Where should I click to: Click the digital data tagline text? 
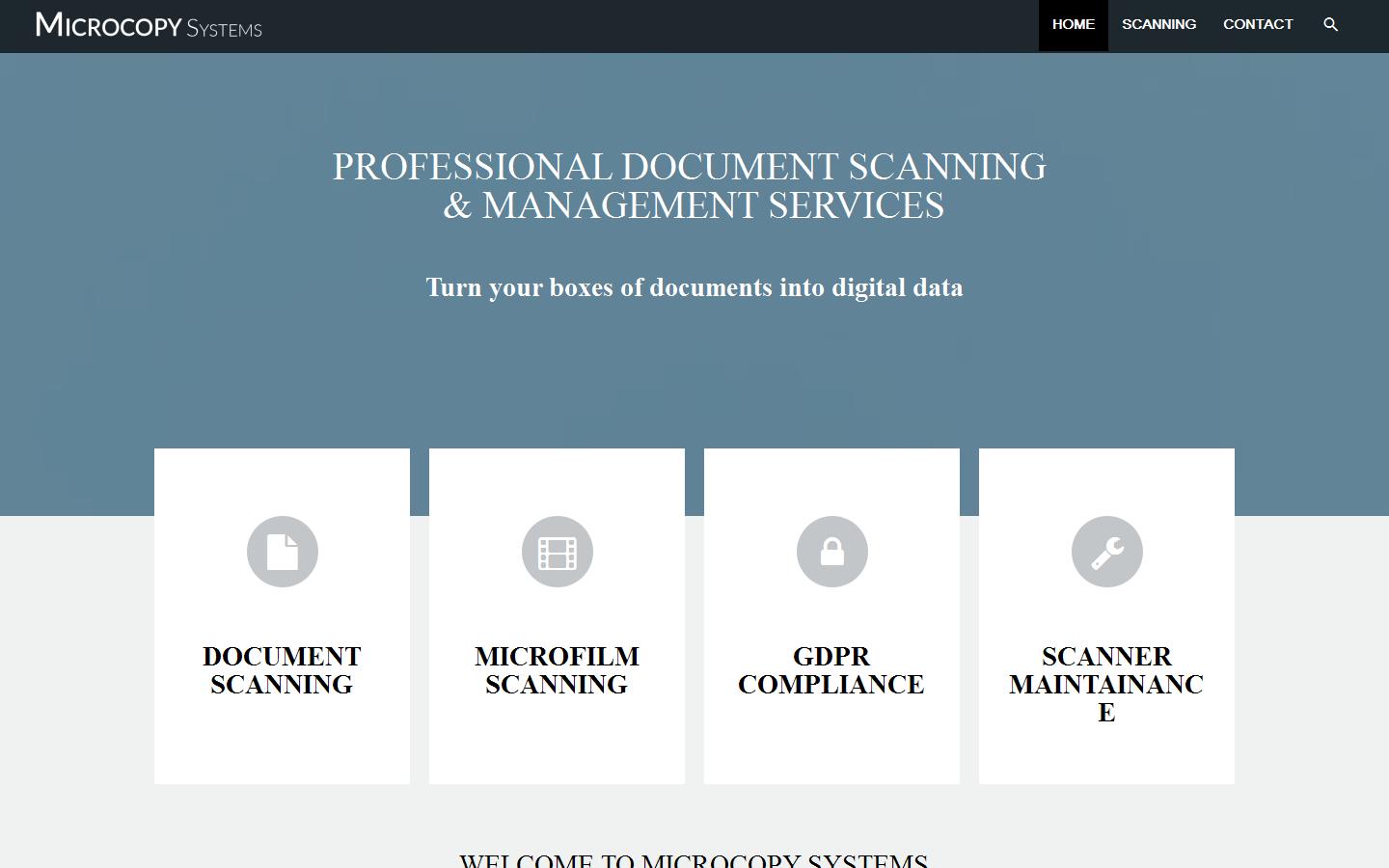click(x=694, y=287)
